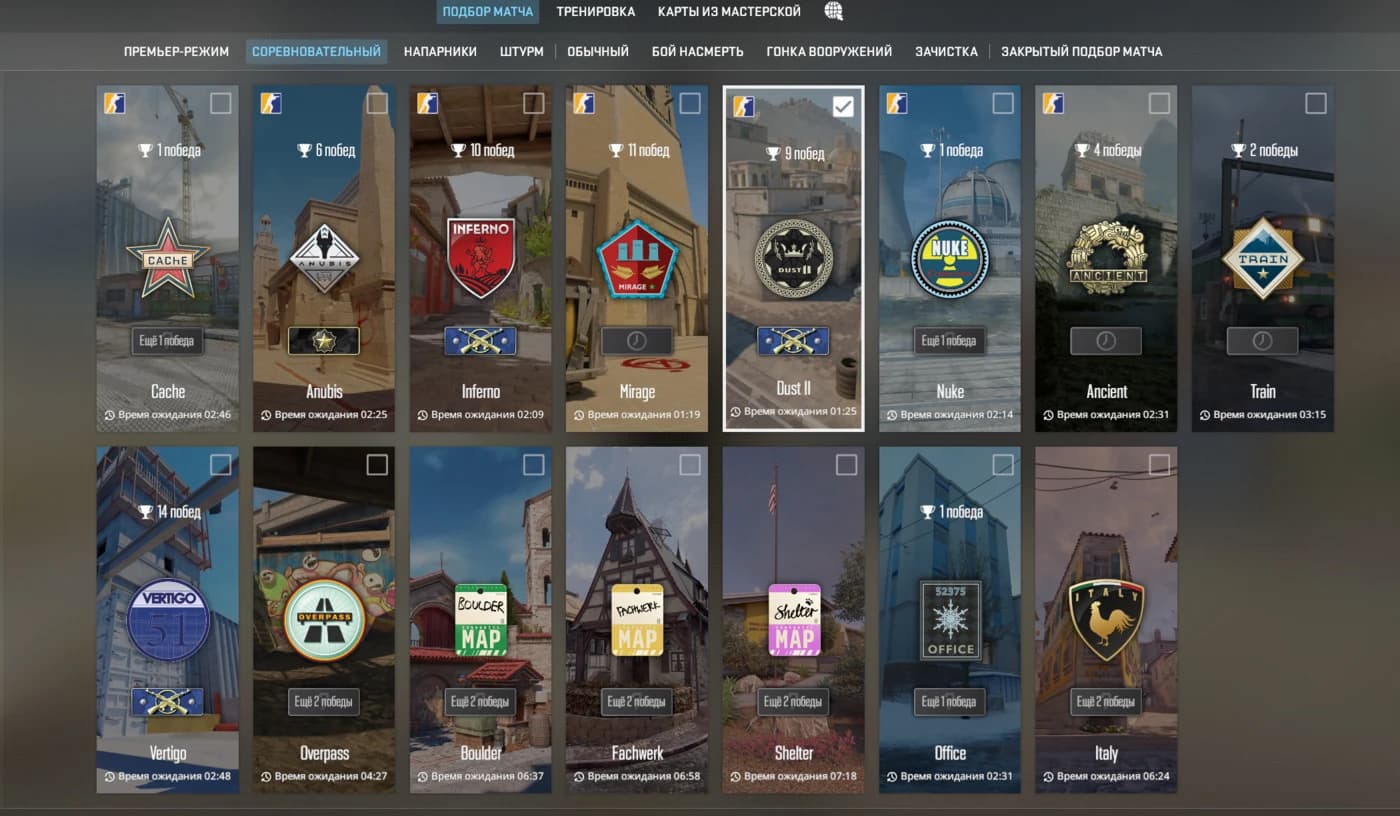Open the globe icon in the top bar

833,12
